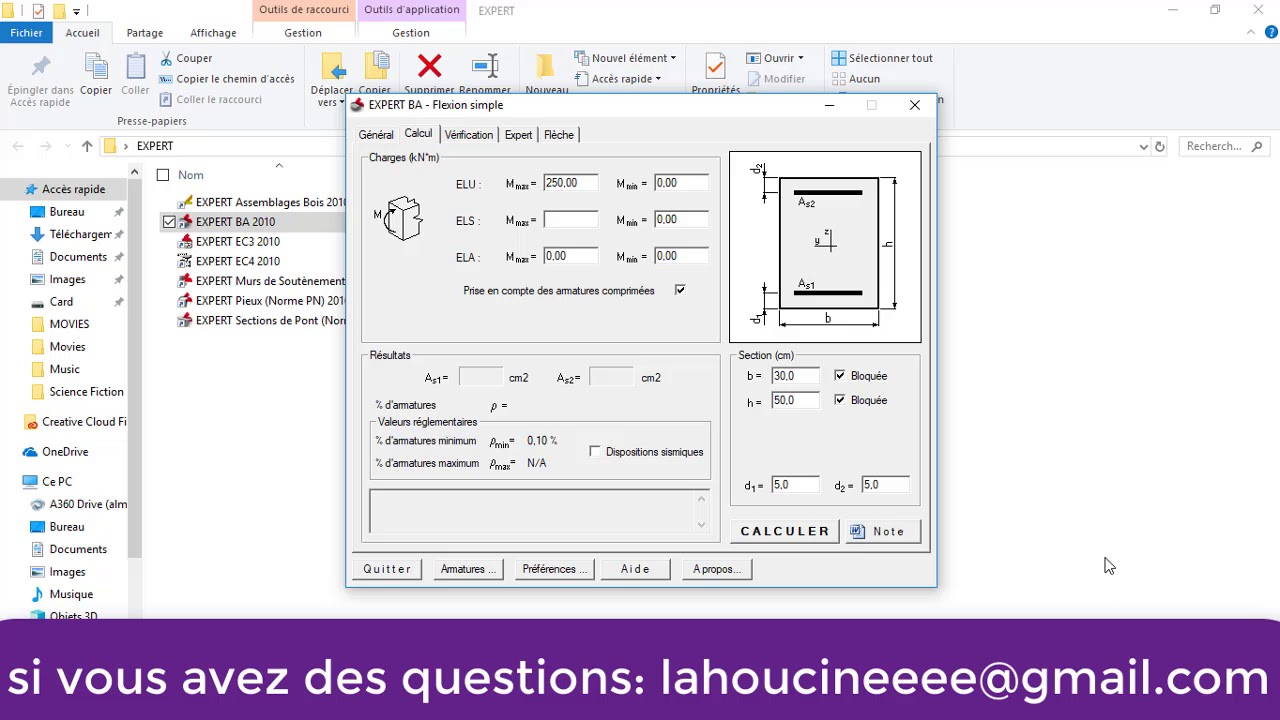Viewport: 1280px width, 720px height.
Task: Enable Dispositions sismiques checkbox
Action: point(595,452)
